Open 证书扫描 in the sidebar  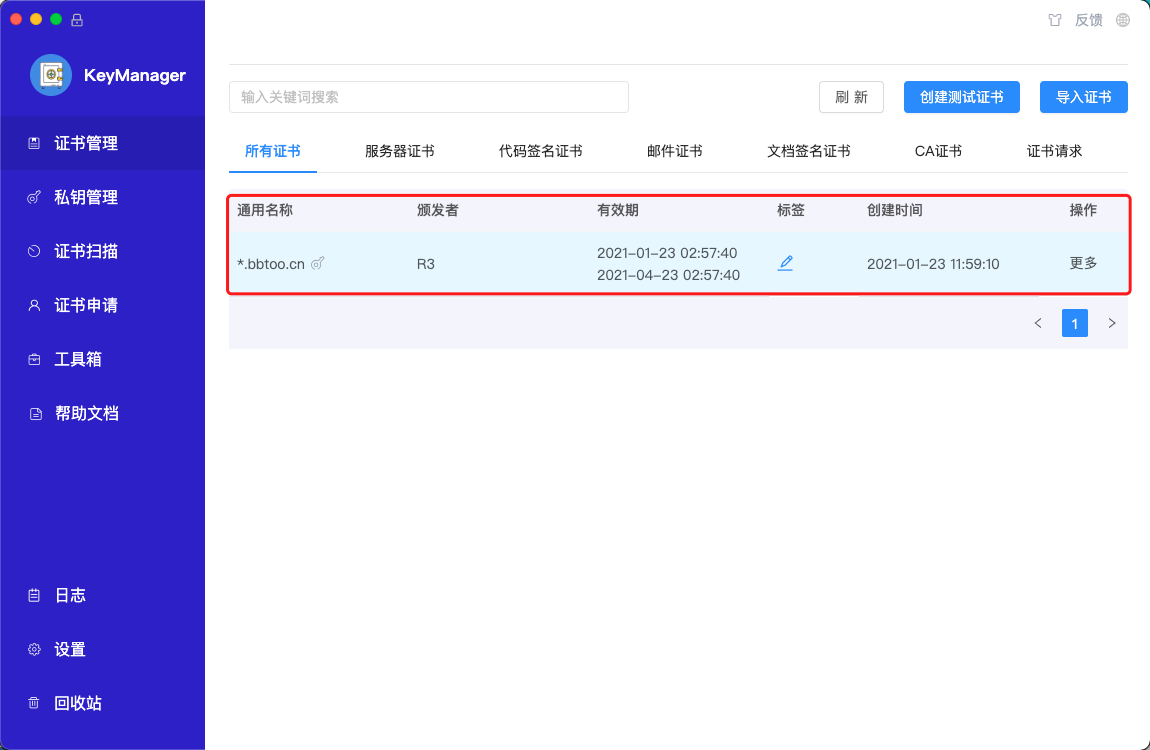(x=86, y=251)
